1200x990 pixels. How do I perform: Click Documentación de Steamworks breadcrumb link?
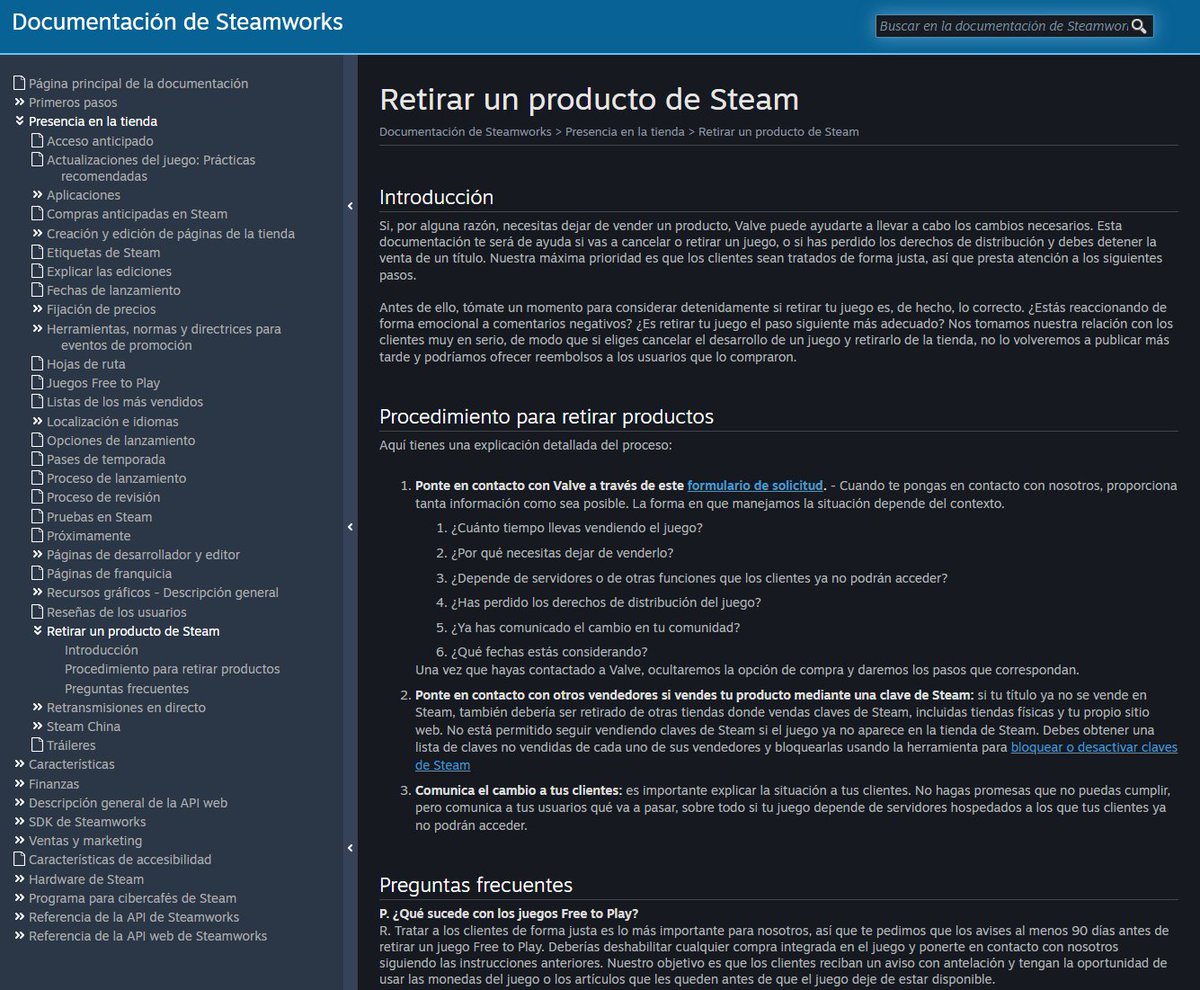[465, 132]
